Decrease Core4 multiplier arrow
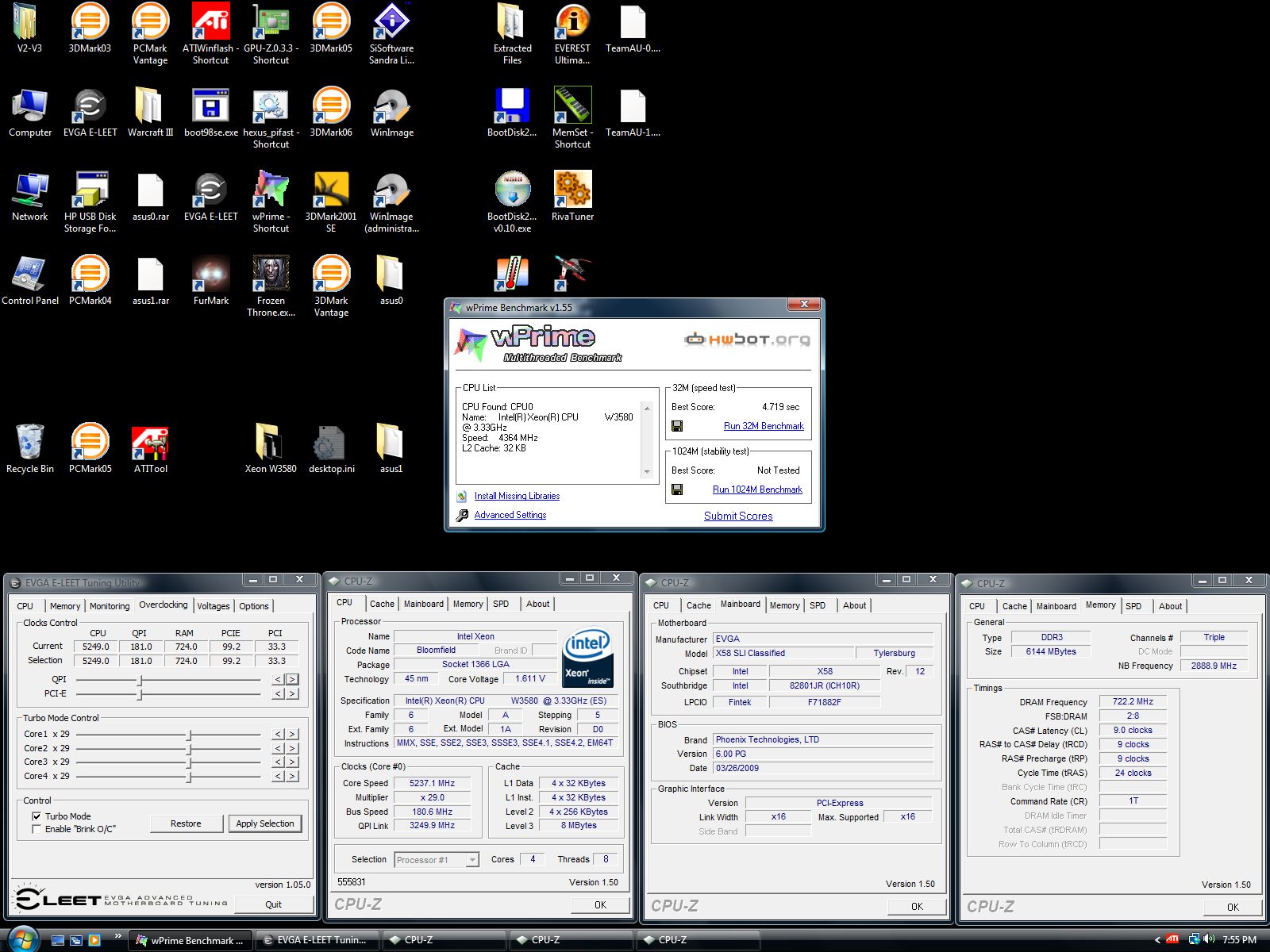1270x952 pixels. (x=278, y=776)
